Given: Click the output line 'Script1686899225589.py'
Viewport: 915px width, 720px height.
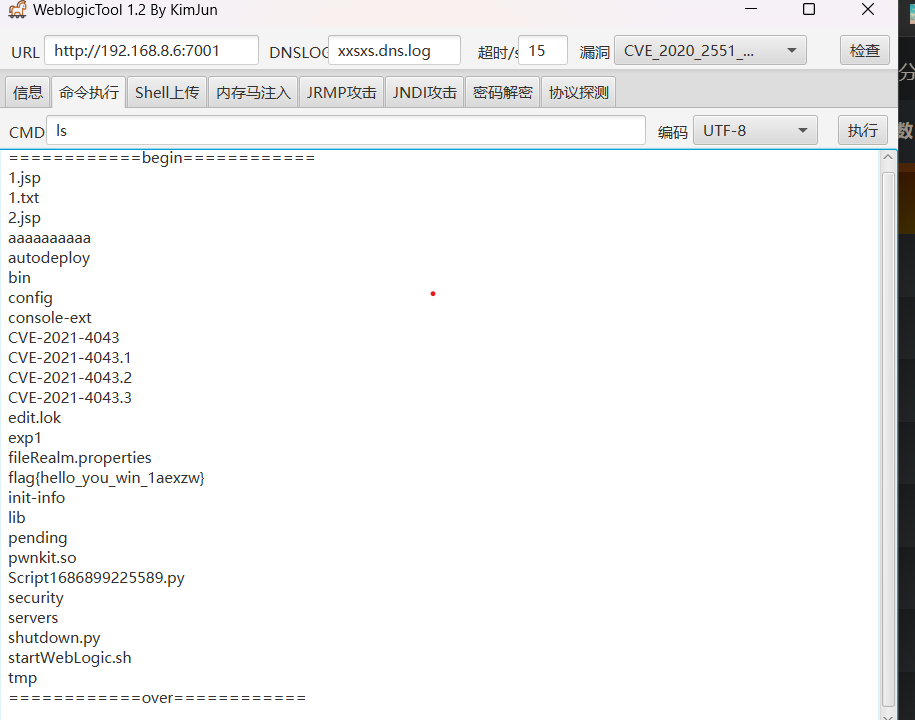Looking at the screenshot, I should [96, 578].
